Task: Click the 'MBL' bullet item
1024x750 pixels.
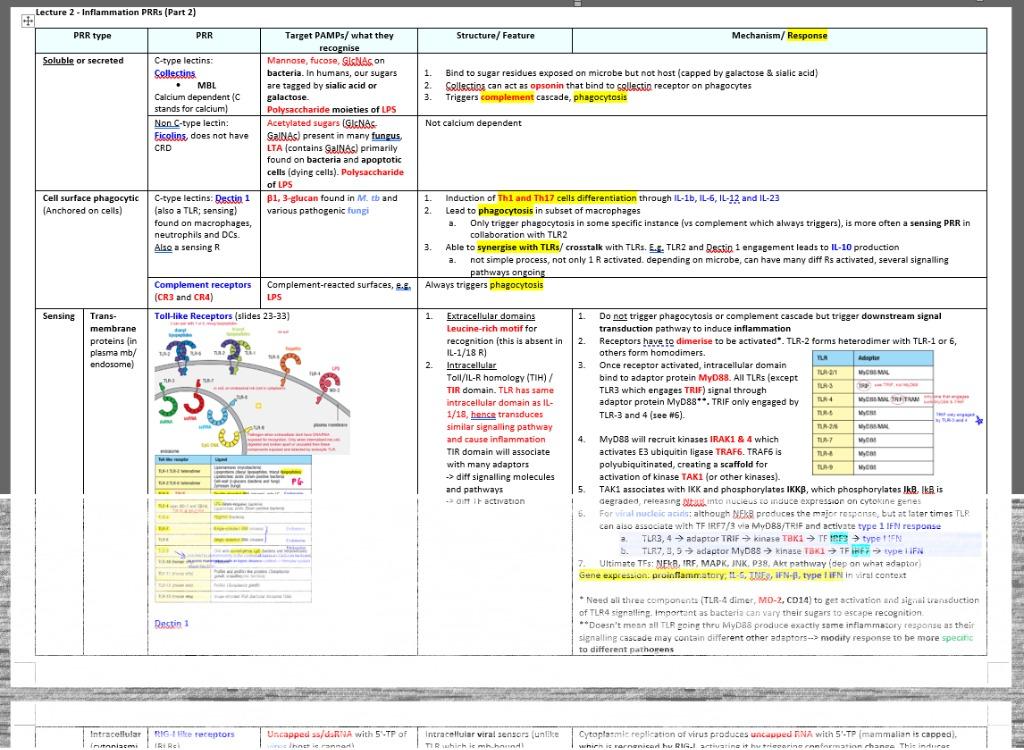Action: click(206, 86)
